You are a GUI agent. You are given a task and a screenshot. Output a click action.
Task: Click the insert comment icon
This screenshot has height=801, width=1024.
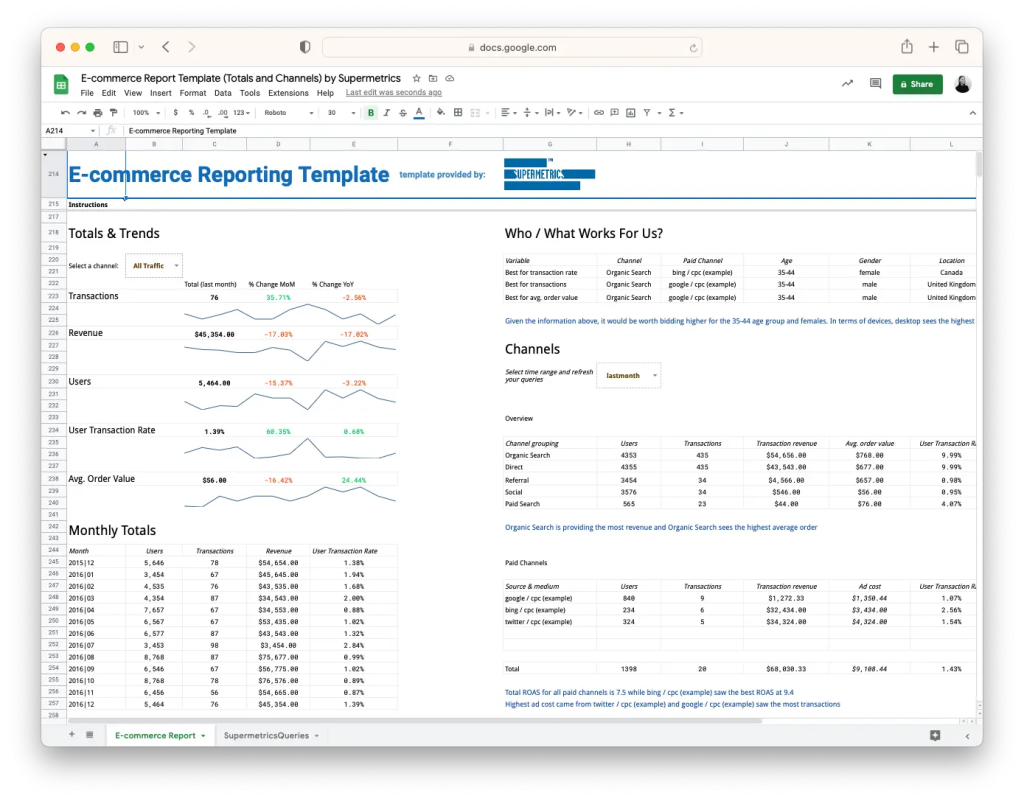615,113
